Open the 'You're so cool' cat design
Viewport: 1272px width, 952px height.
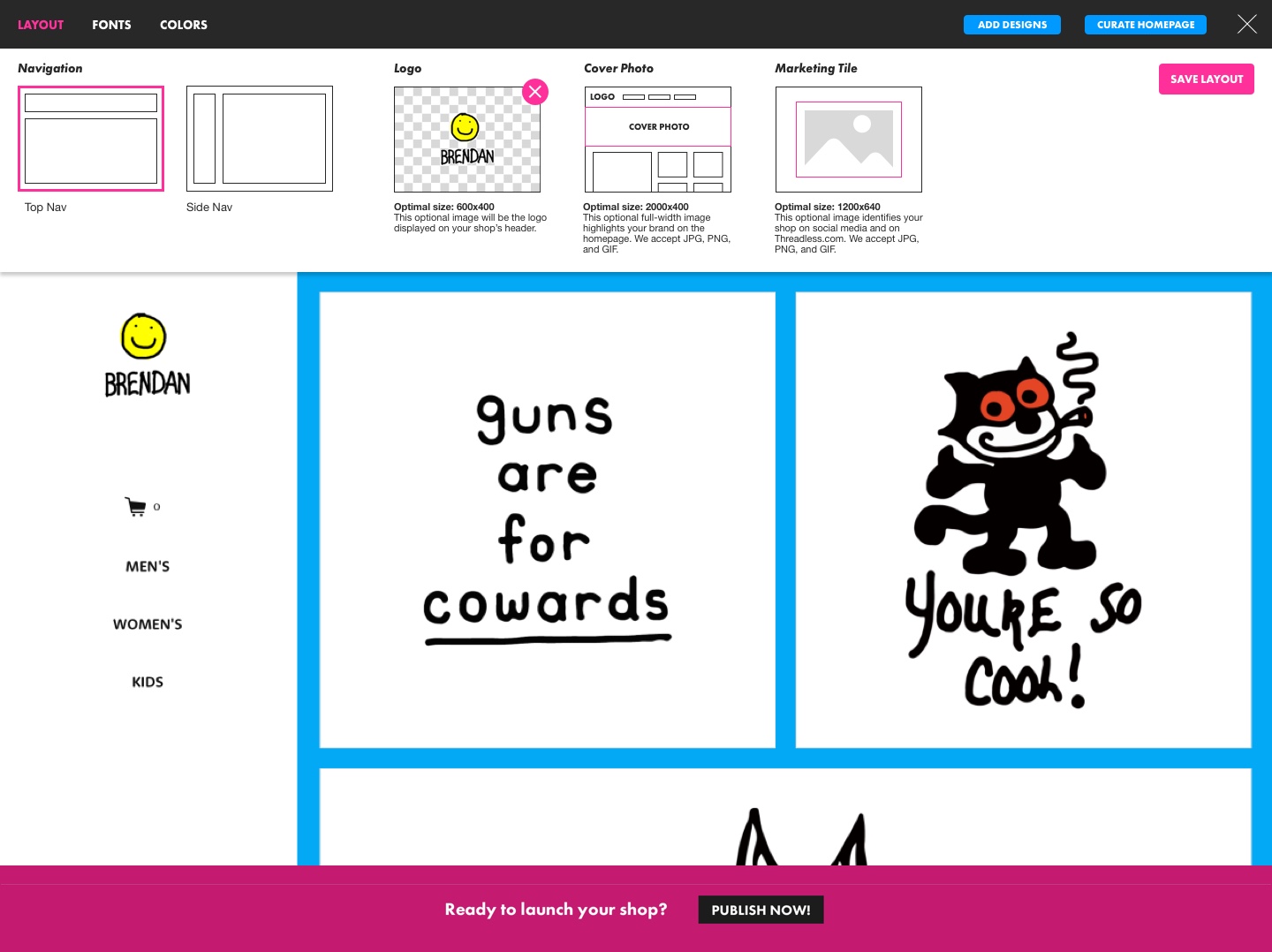tap(1024, 520)
